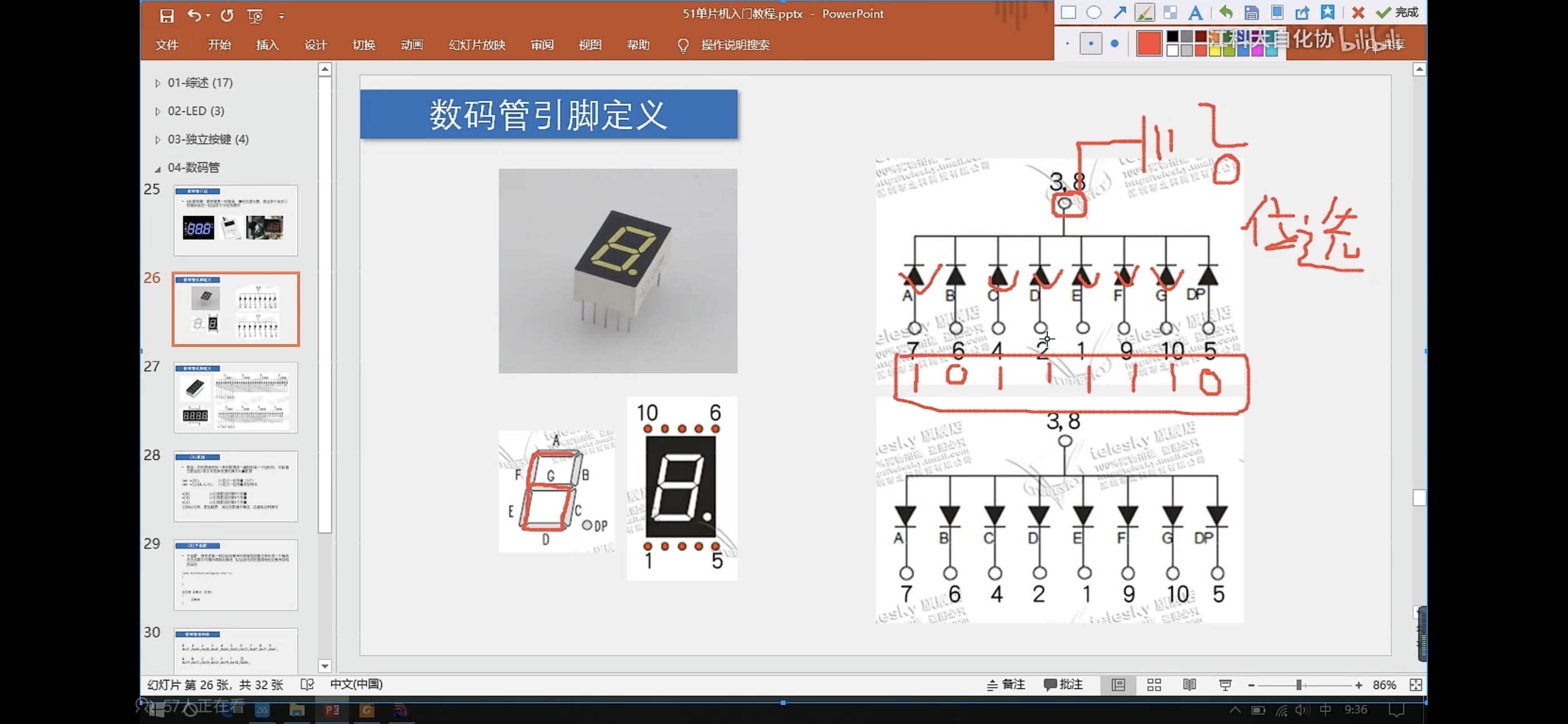The height and width of the screenshot is (724, 1568).
Task: Pick the yellow color swatch
Action: pyautogui.click(x=1215, y=51)
